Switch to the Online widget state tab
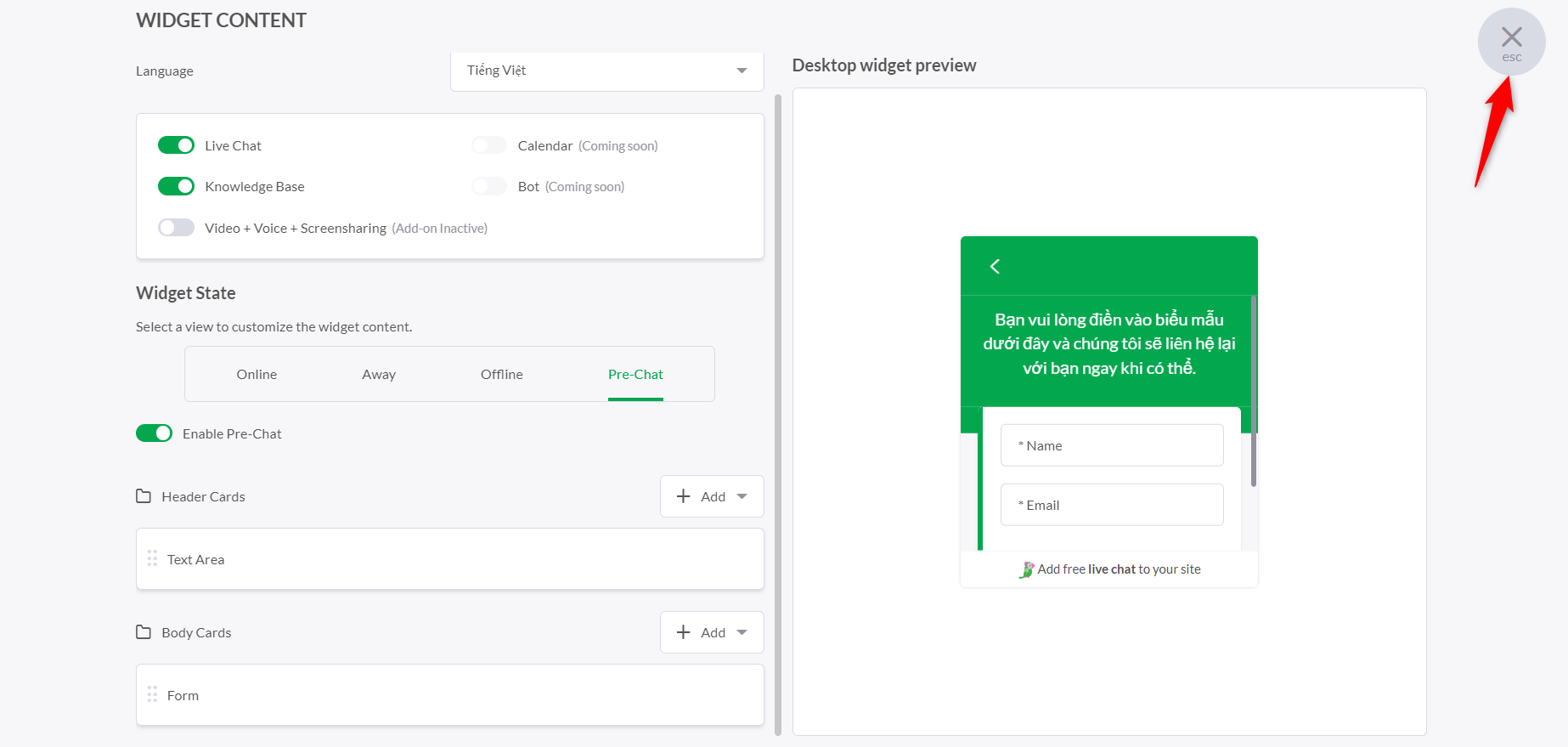Viewport: 1568px width, 747px height. click(257, 374)
